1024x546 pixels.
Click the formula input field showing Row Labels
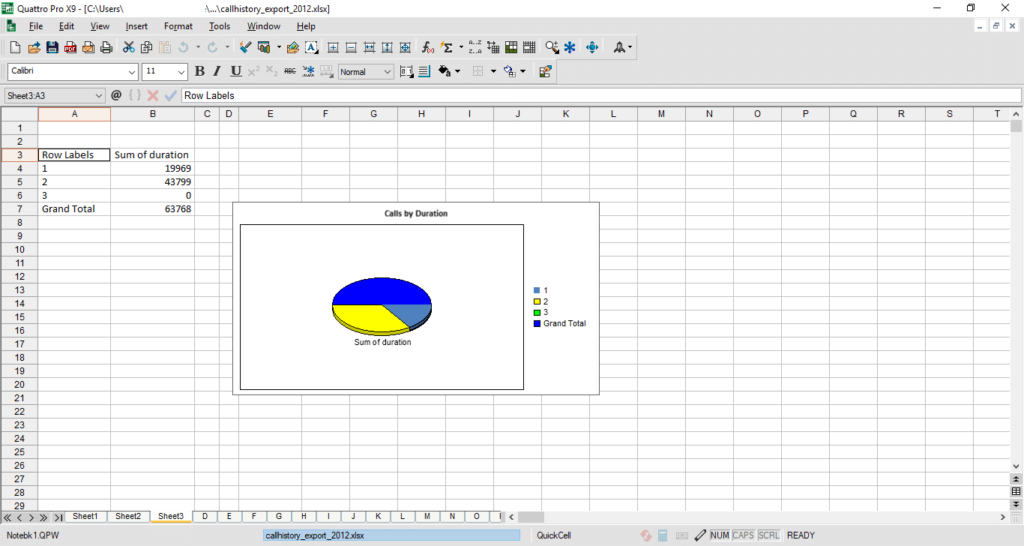coord(600,95)
